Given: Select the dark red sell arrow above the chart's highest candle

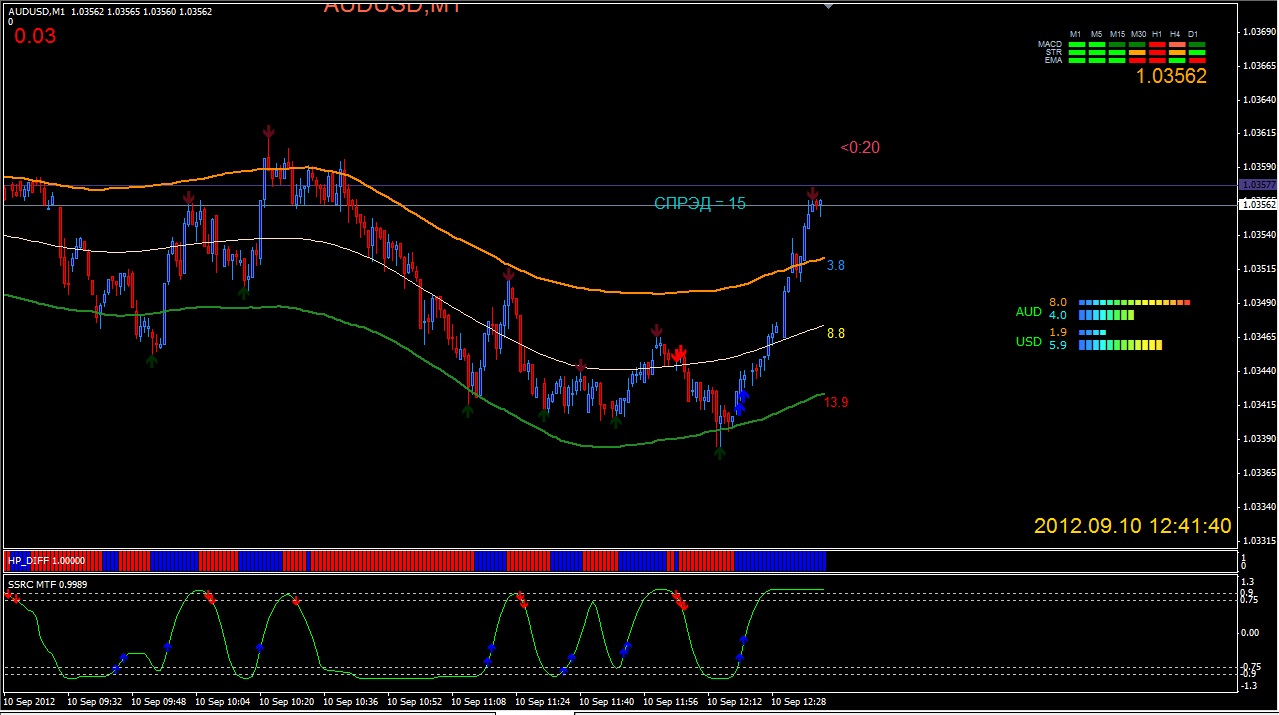Looking at the screenshot, I should (268, 132).
